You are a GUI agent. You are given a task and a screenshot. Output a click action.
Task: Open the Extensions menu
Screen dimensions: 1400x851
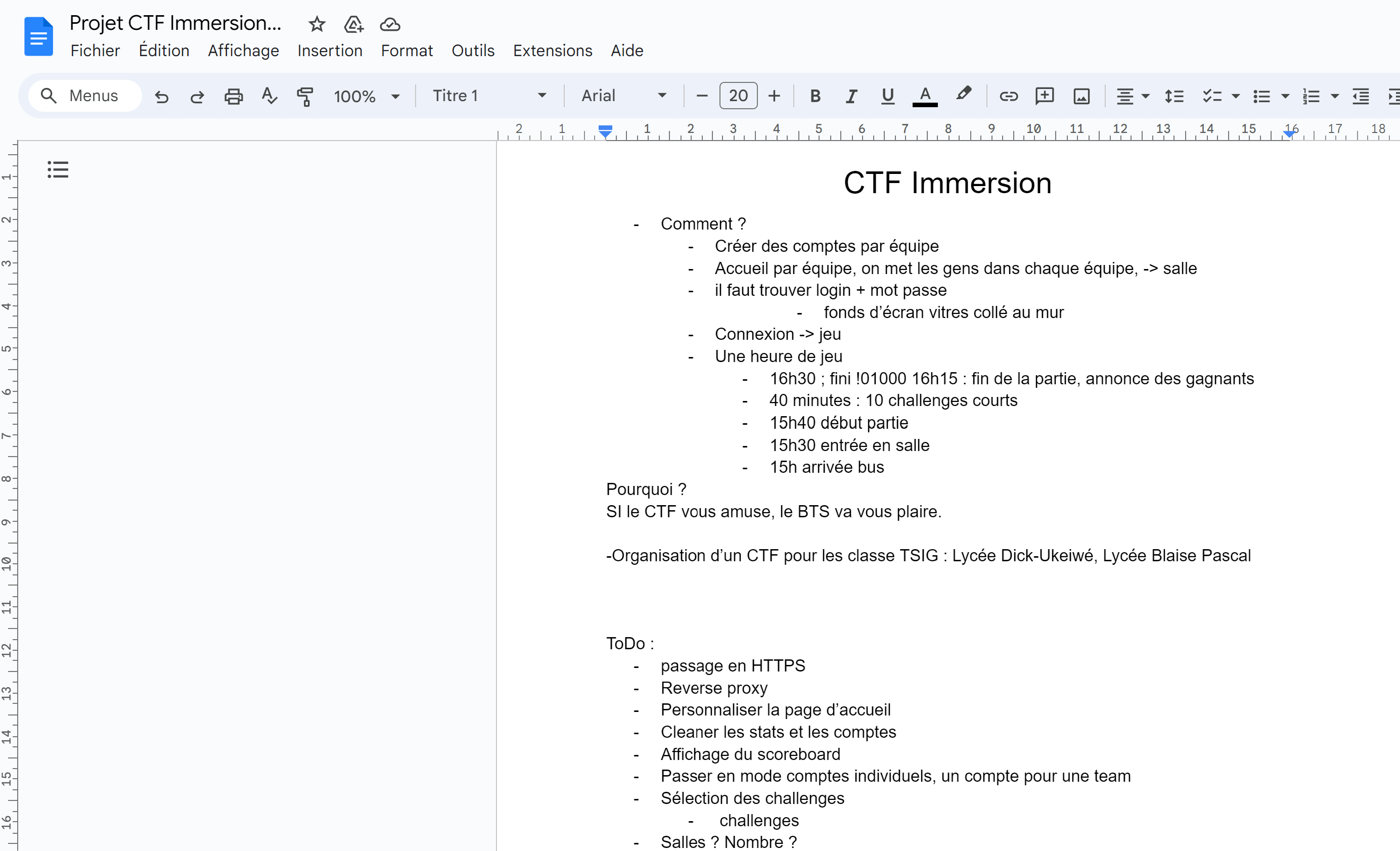tap(552, 51)
